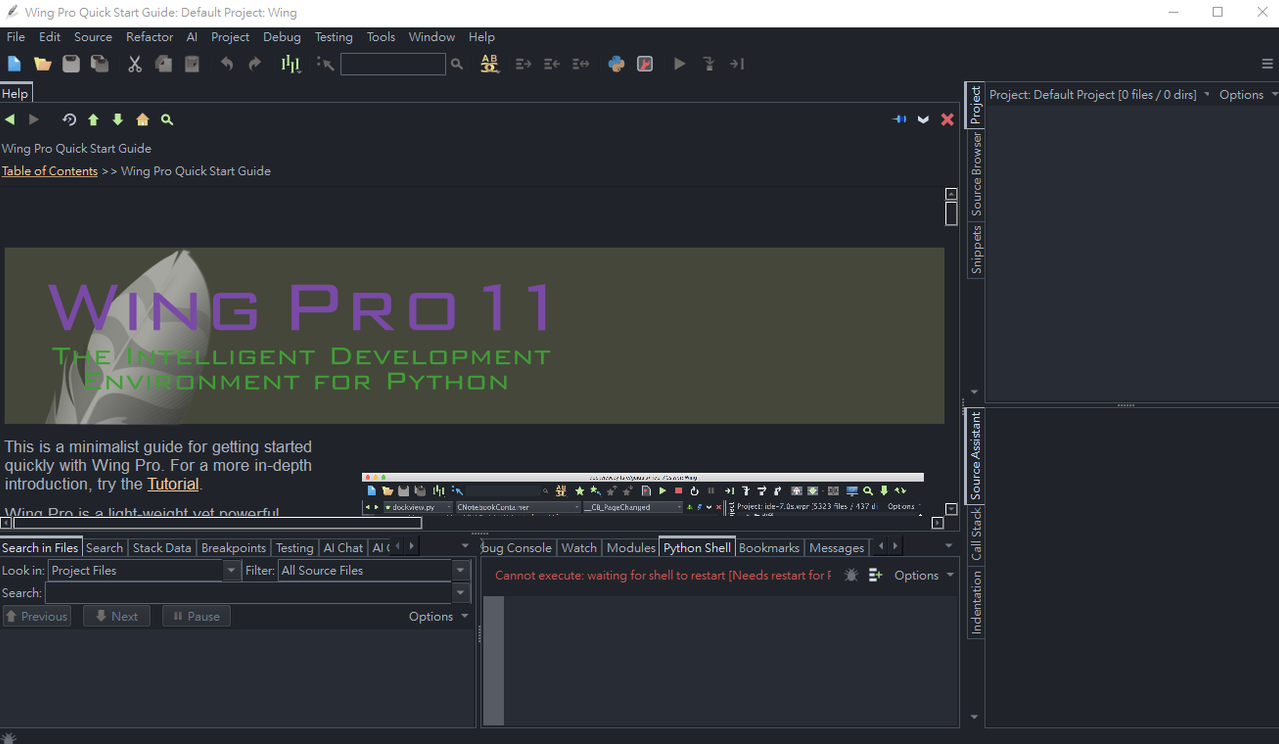Image resolution: width=1279 pixels, height=744 pixels.
Task: Follow the Table of Contents link
Action: click(x=49, y=171)
